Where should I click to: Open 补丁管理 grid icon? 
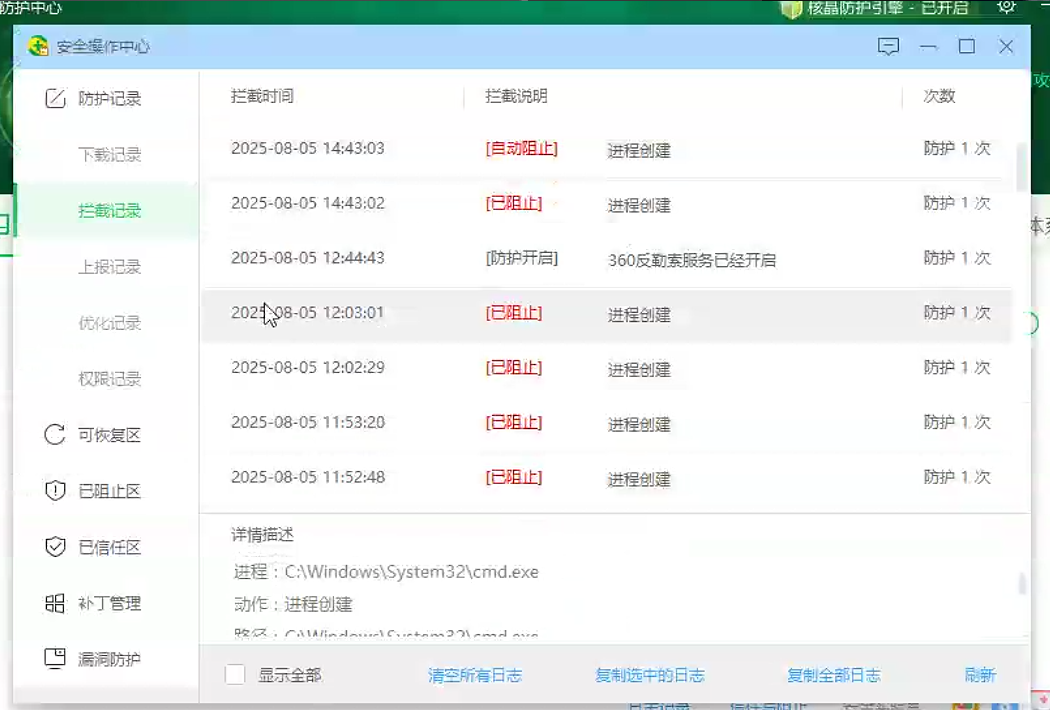[56, 603]
